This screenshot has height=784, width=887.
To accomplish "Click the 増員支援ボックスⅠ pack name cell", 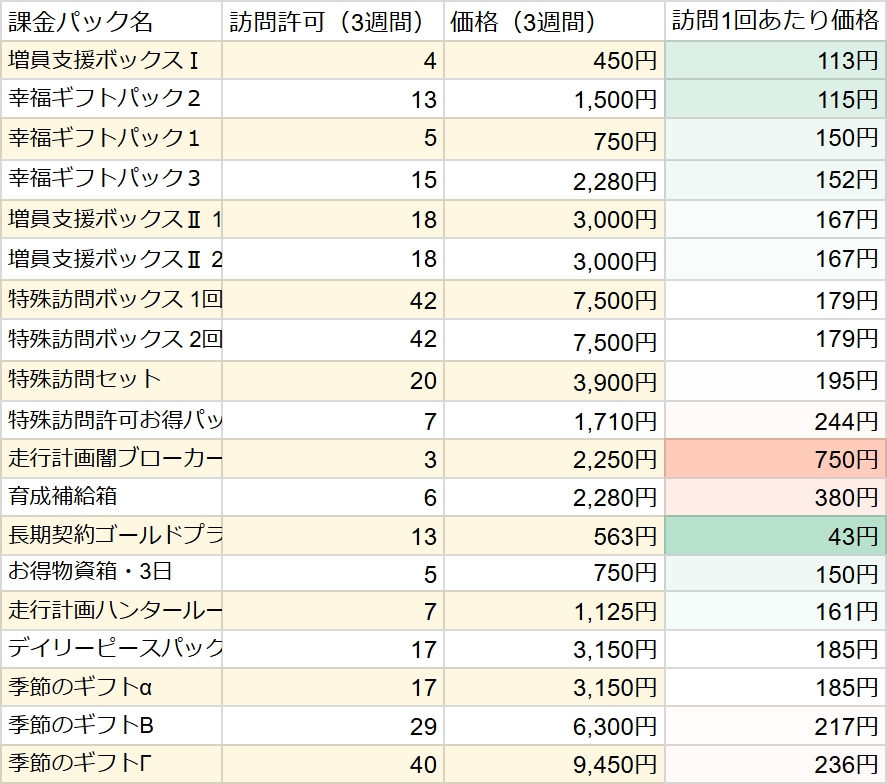I will click(110, 61).
